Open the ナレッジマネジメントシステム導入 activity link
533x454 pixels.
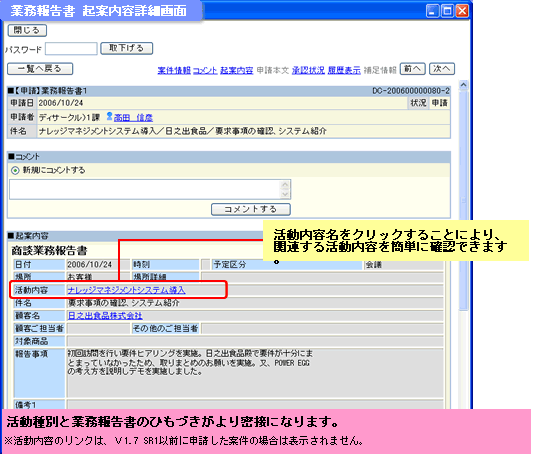(126, 290)
